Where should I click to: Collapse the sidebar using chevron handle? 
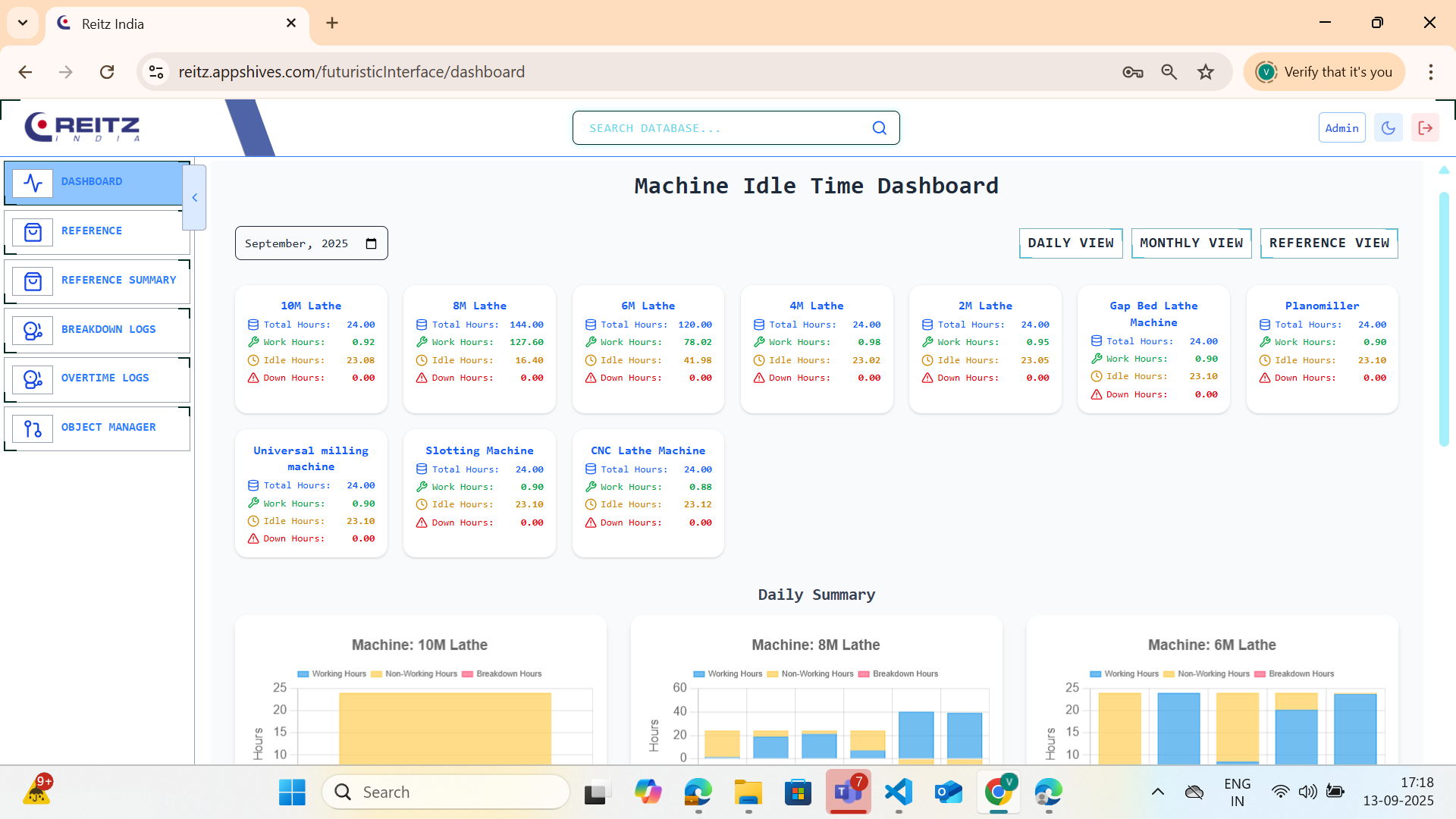(195, 198)
